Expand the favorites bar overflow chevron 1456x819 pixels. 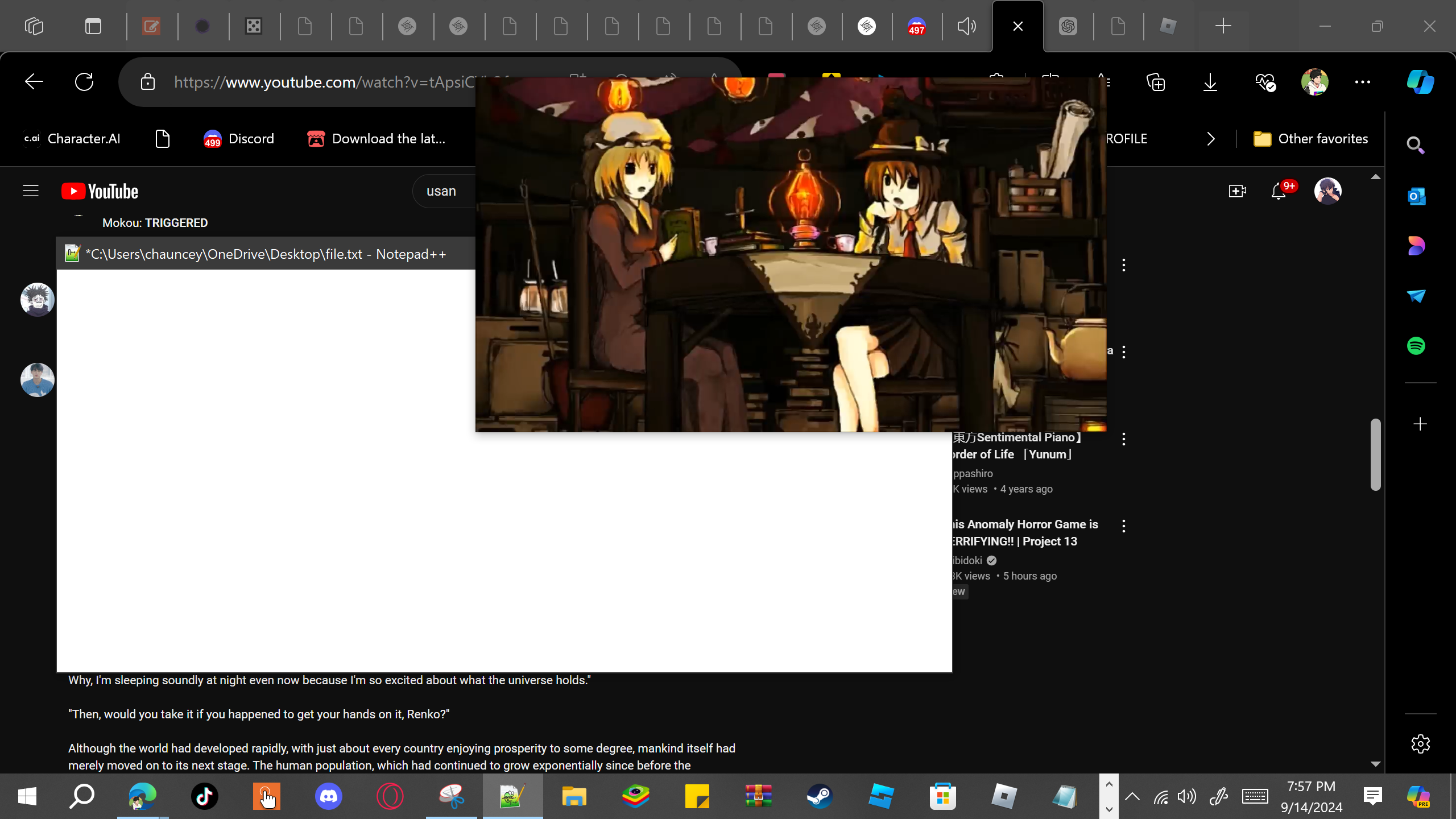1211,139
